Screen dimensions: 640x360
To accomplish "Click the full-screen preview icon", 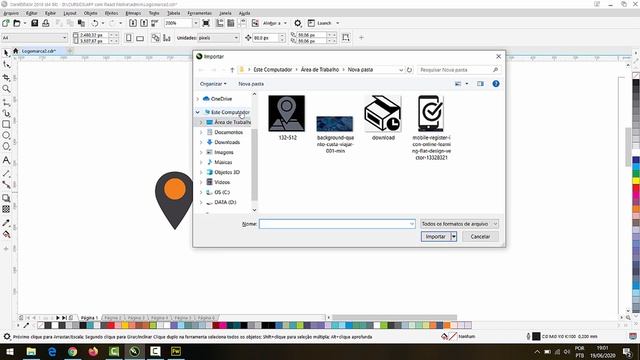I will point(206,23).
